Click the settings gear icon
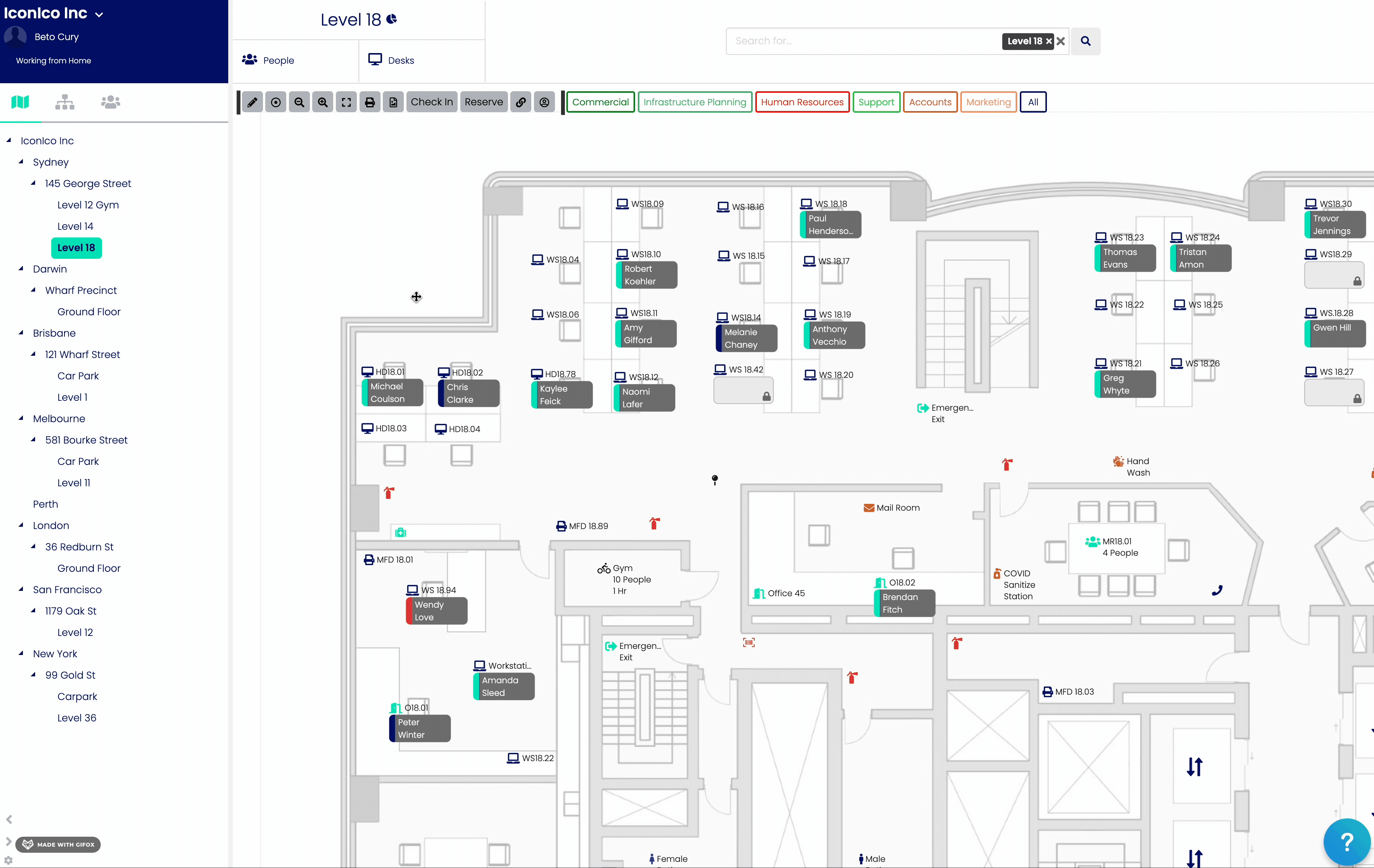The width and height of the screenshot is (1374, 868). (x=8, y=861)
